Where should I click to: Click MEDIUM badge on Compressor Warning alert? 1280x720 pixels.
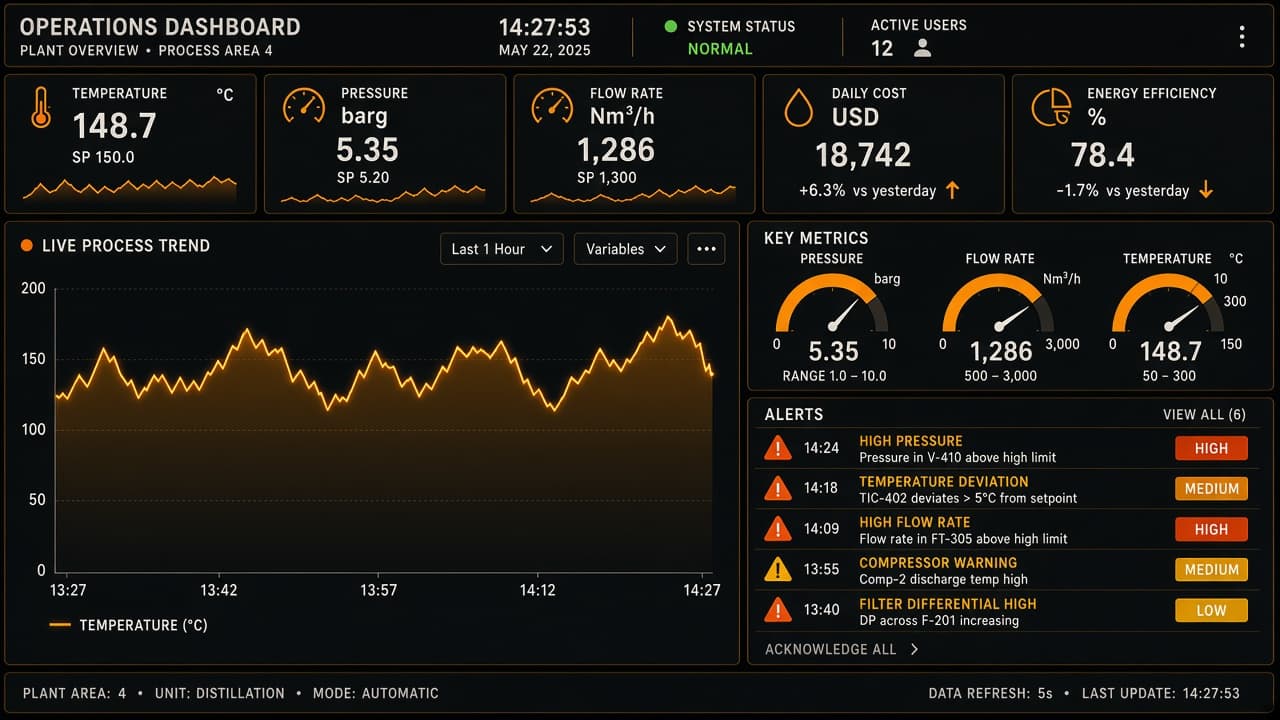[x=1211, y=570]
